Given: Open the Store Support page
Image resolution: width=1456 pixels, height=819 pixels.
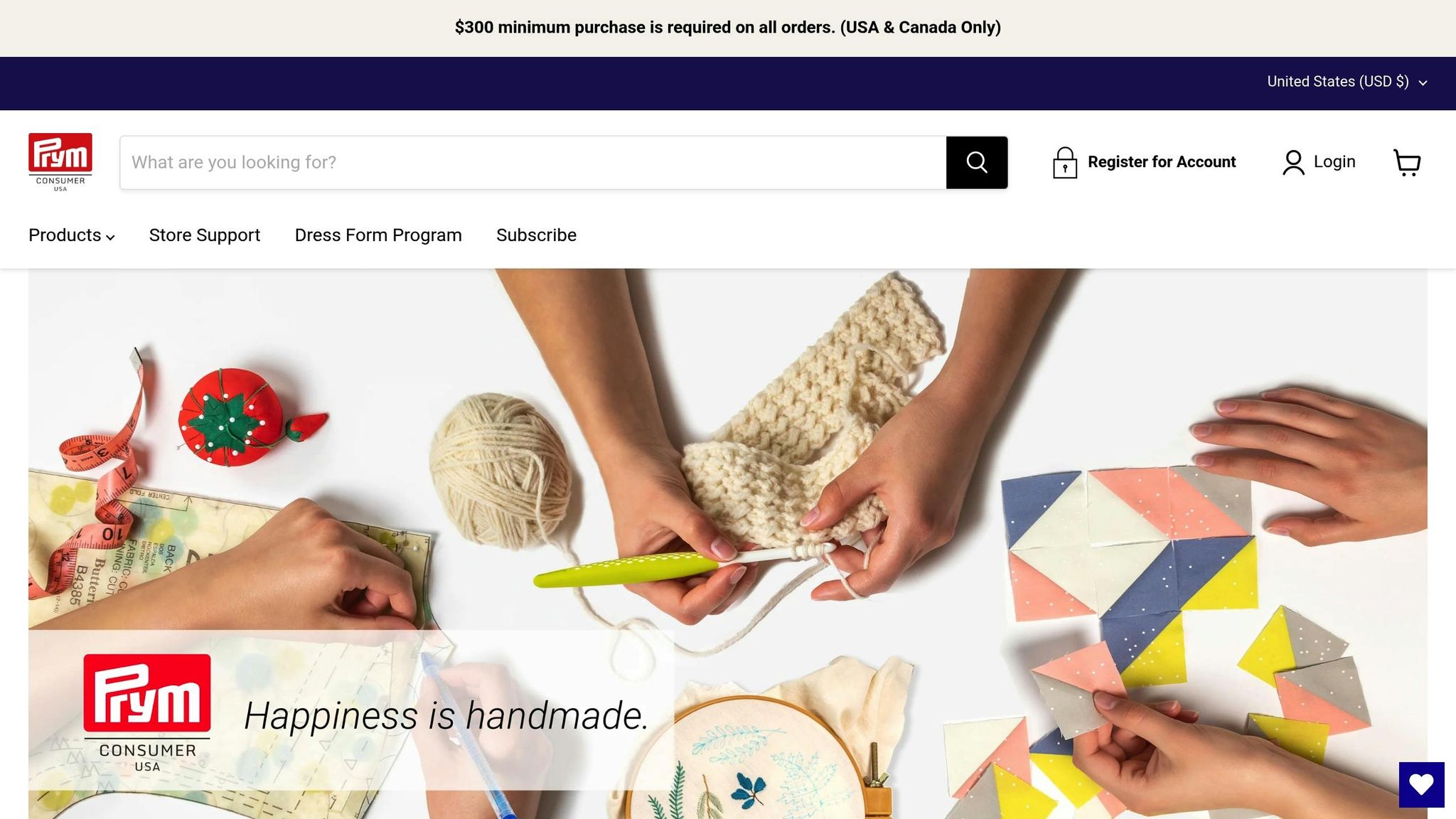Looking at the screenshot, I should [x=205, y=235].
